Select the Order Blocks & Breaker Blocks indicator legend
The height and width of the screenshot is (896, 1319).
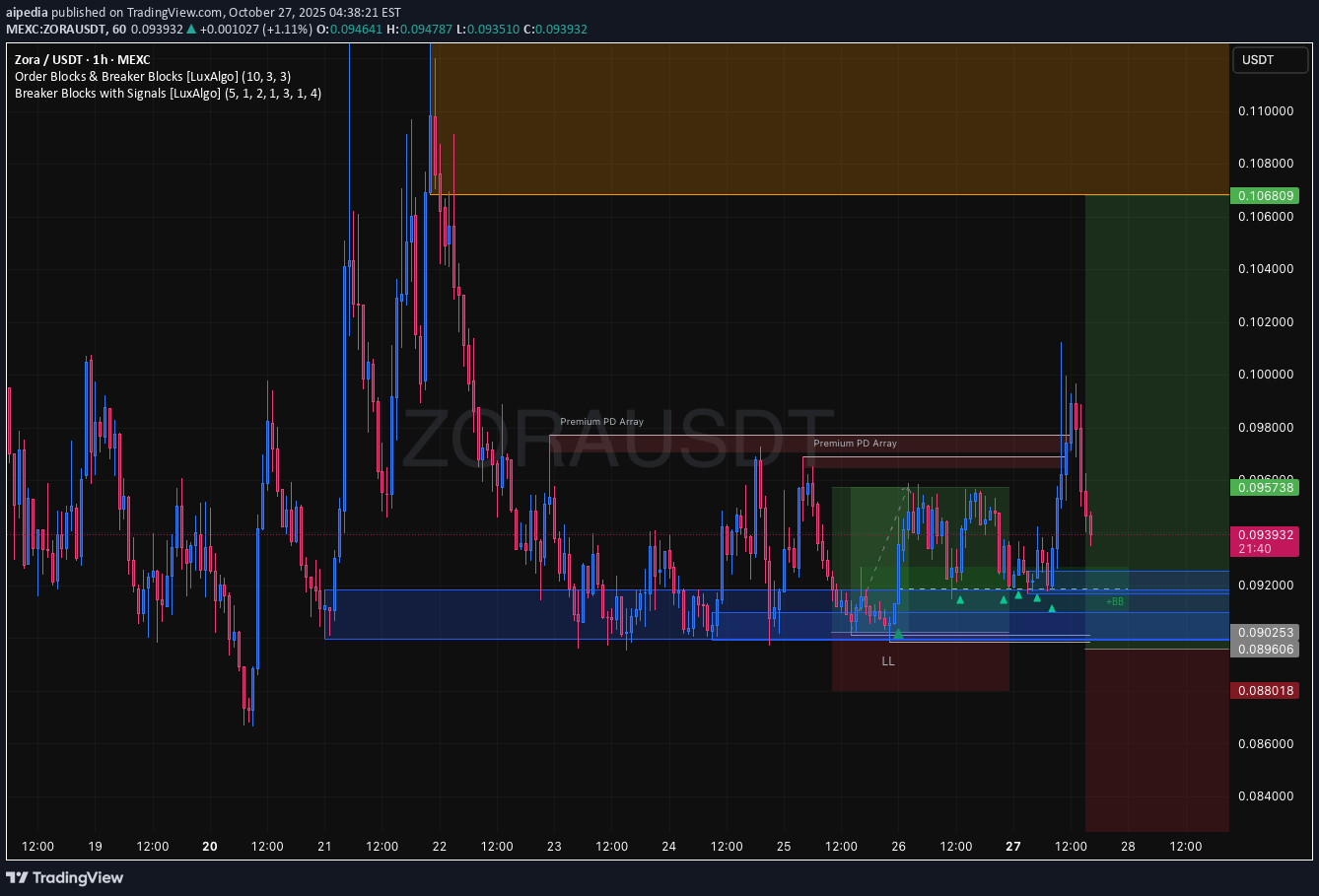click(x=153, y=76)
